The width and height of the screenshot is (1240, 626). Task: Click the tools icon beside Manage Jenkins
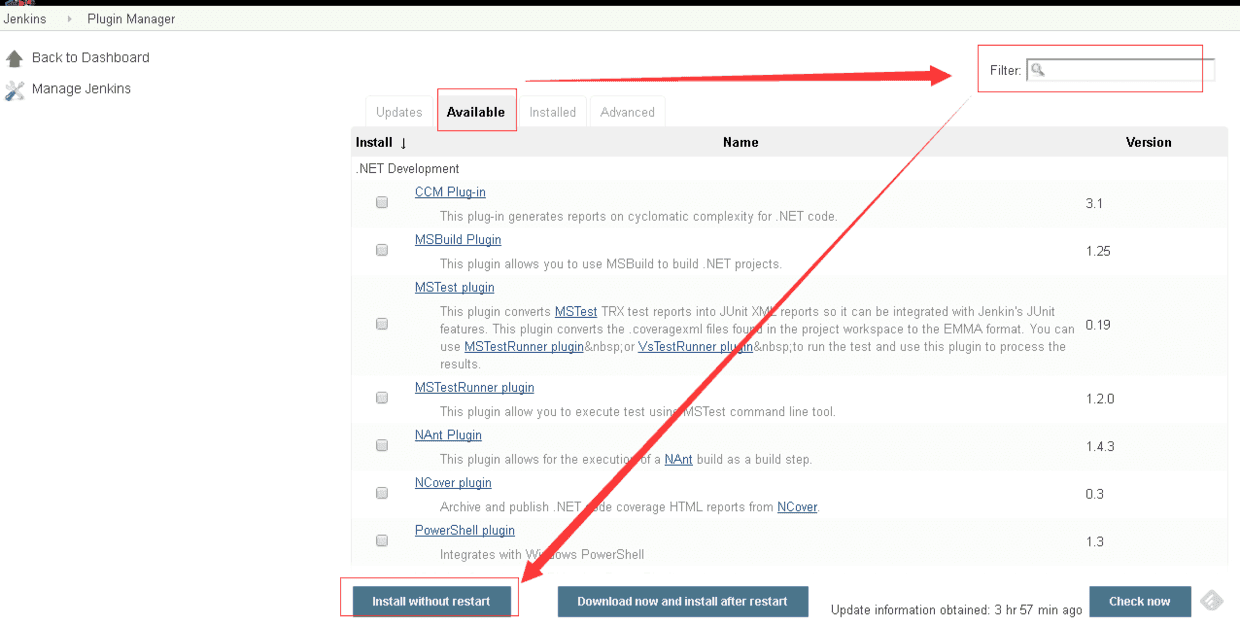coord(14,90)
